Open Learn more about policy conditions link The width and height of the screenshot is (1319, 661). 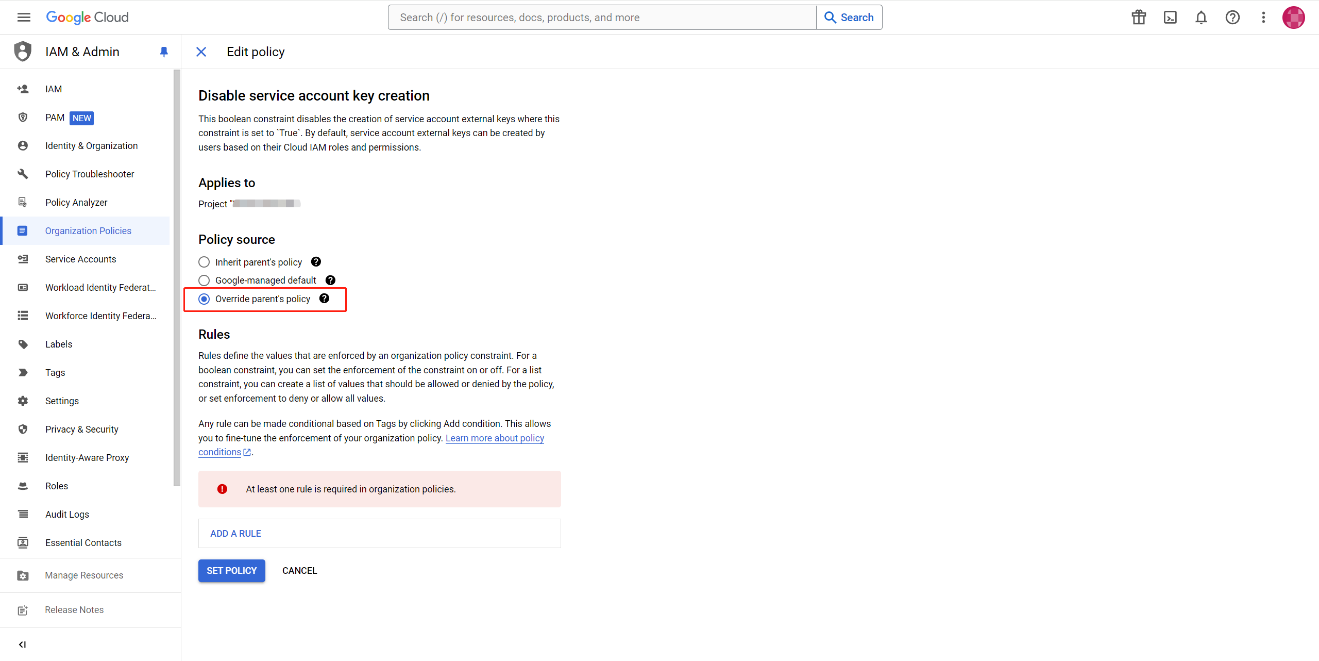(494, 439)
